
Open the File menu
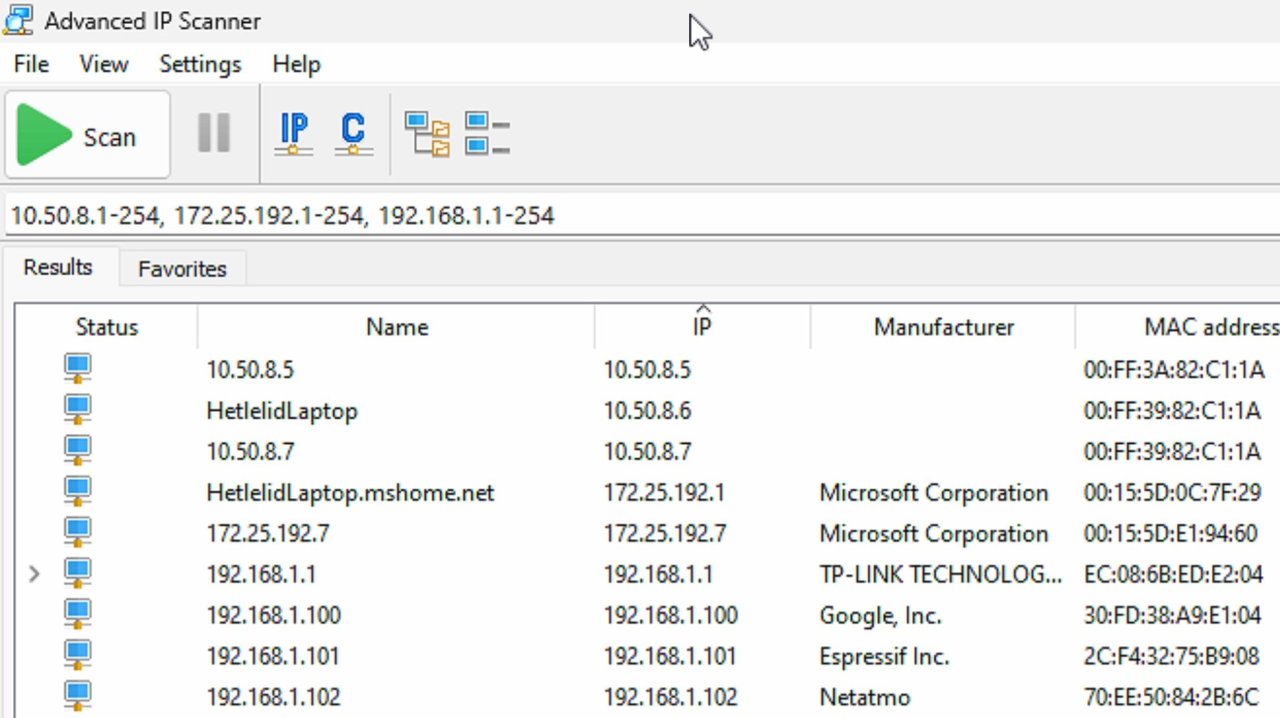[31, 64]
